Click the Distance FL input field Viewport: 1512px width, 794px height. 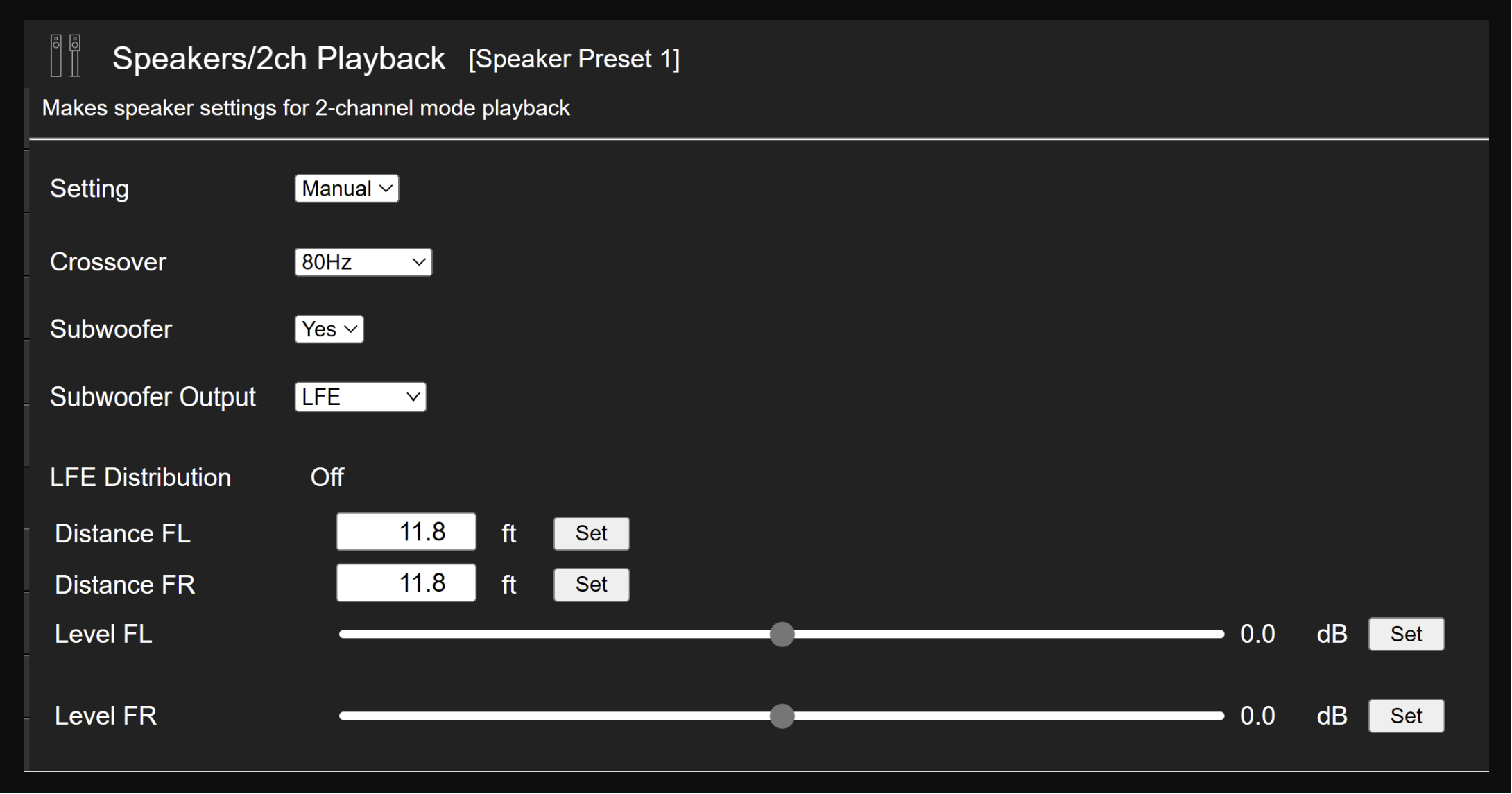406,533
